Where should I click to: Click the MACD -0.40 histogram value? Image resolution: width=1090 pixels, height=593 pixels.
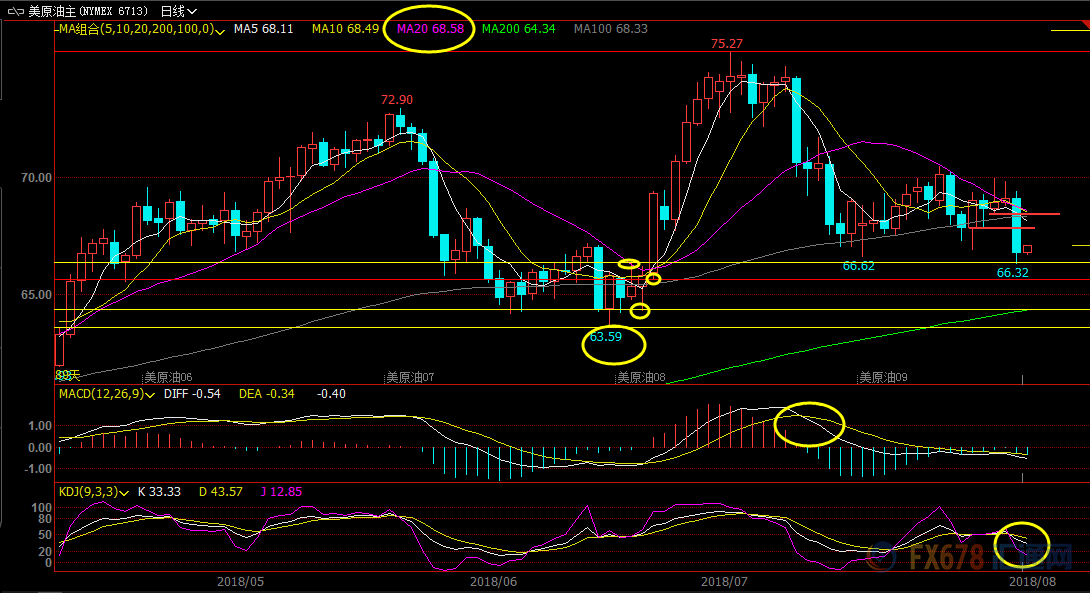[331, 394]
